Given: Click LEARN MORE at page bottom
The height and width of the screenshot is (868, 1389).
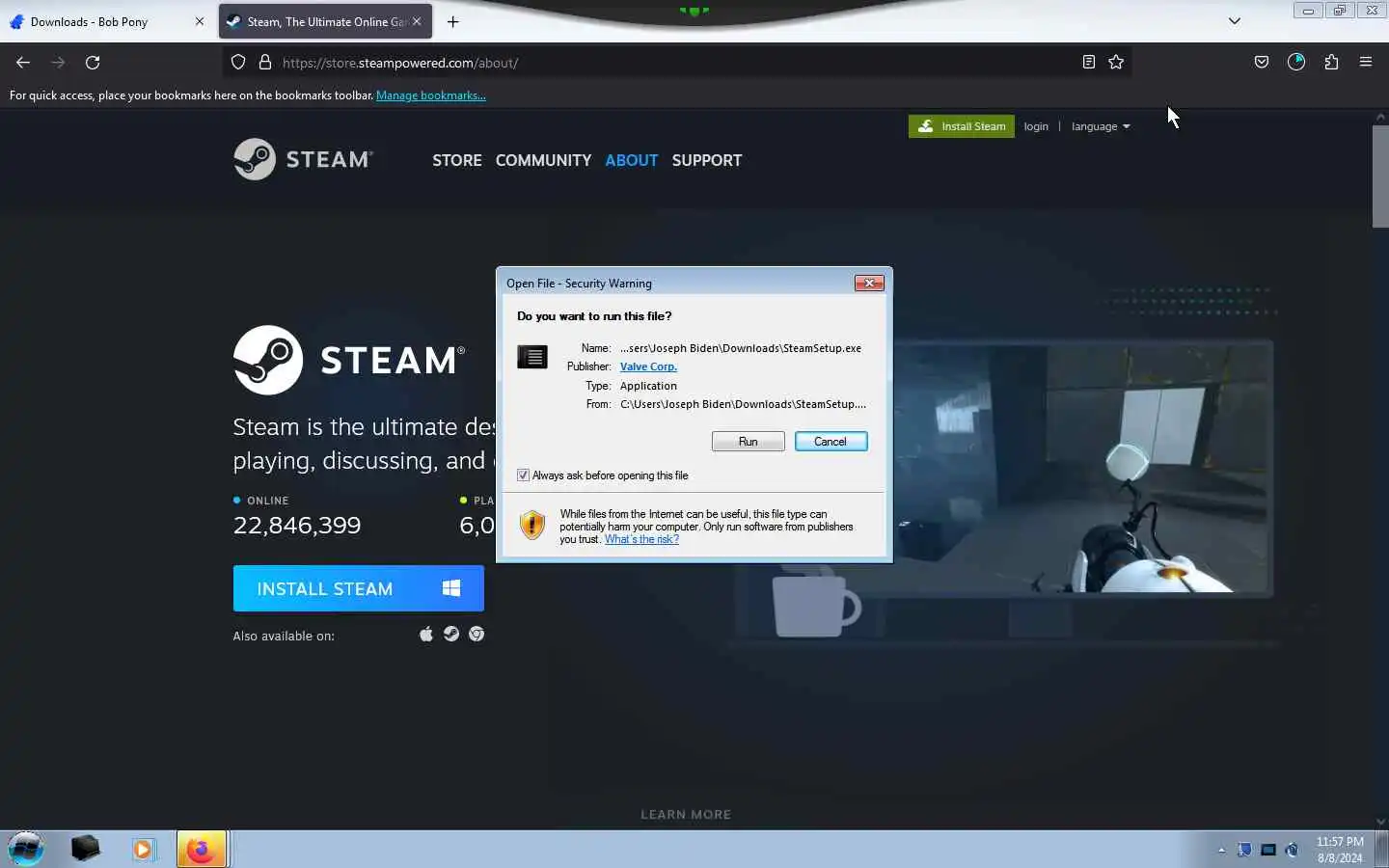Looking at the screenshot, I should [686, 814].
